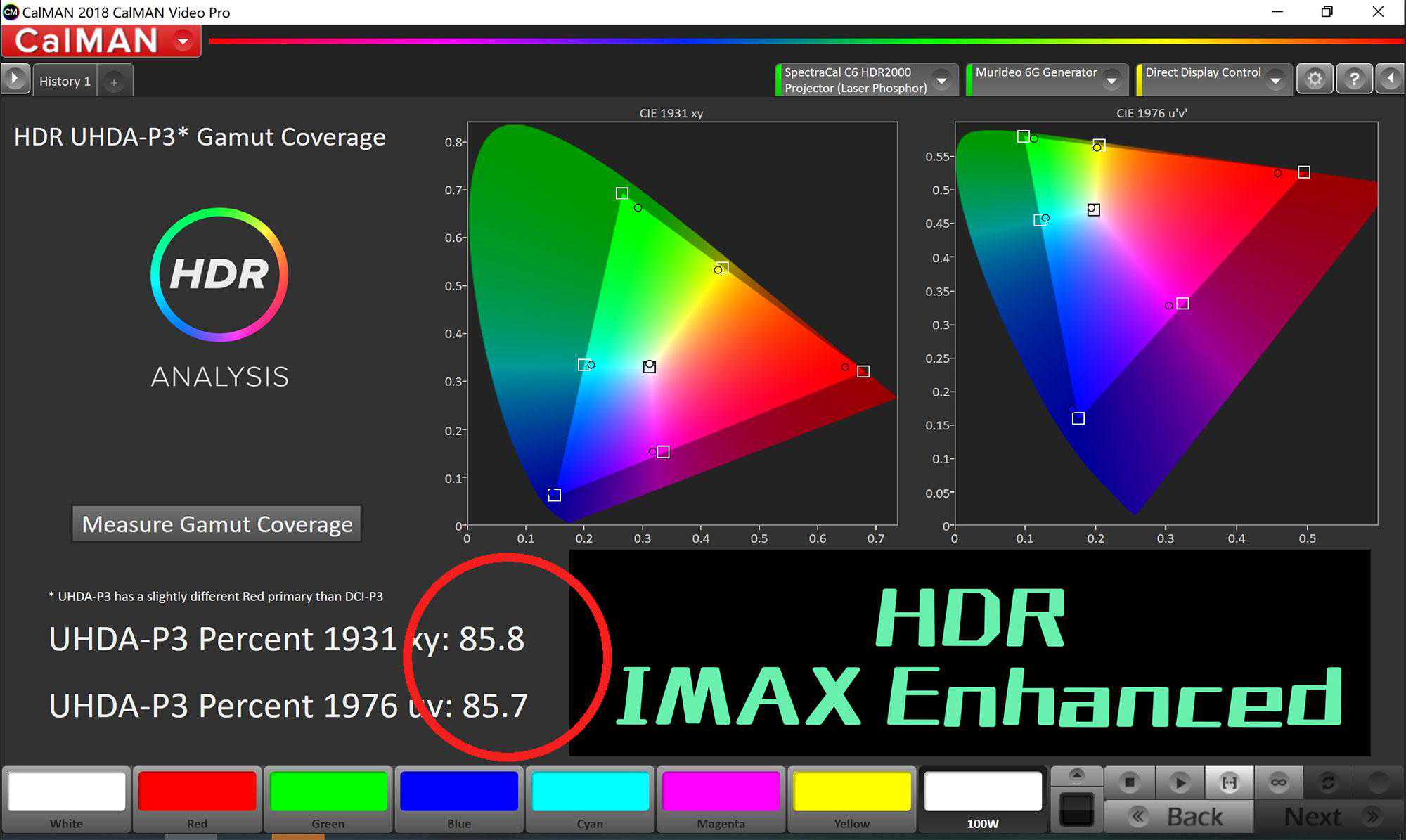Select the History 1 tab

click(65, 82)
